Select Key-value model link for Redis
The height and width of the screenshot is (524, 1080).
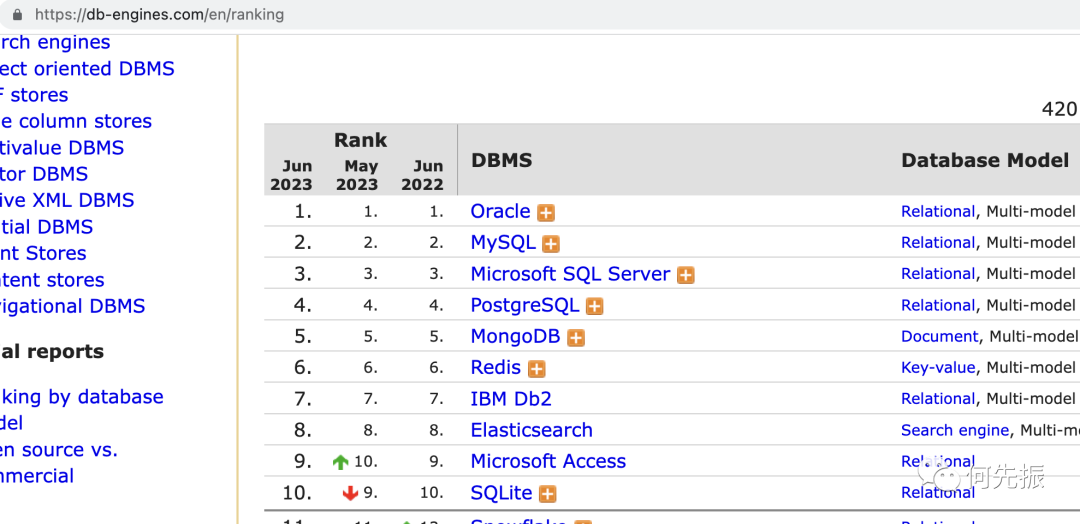coord(937,367)
